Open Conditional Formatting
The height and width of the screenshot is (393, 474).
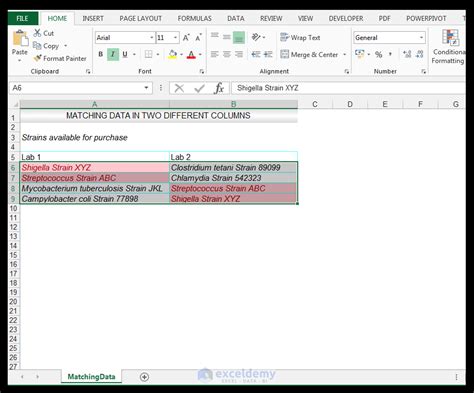tap(448, 47)
